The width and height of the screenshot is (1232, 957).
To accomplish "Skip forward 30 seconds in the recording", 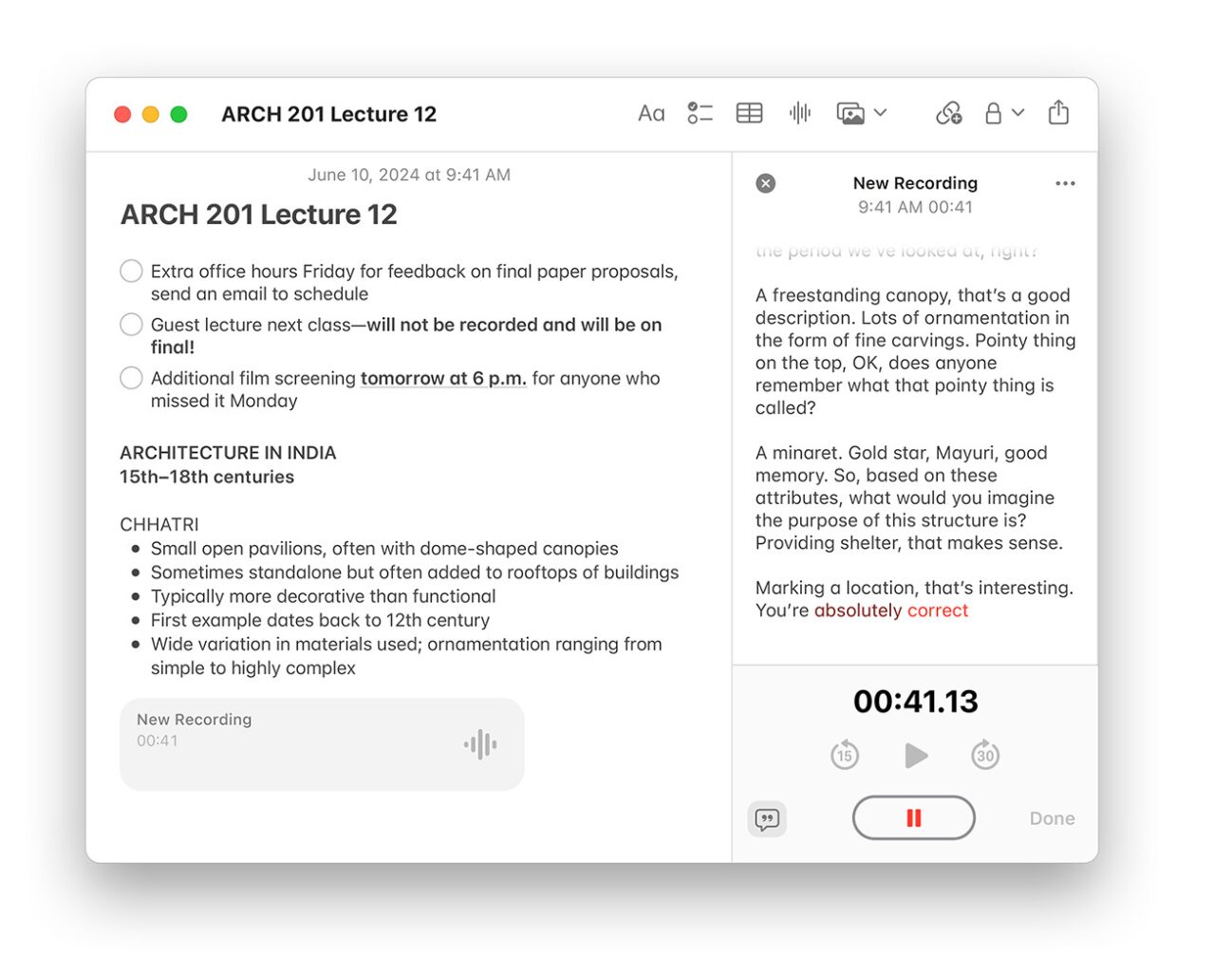I will pos(985,755).
